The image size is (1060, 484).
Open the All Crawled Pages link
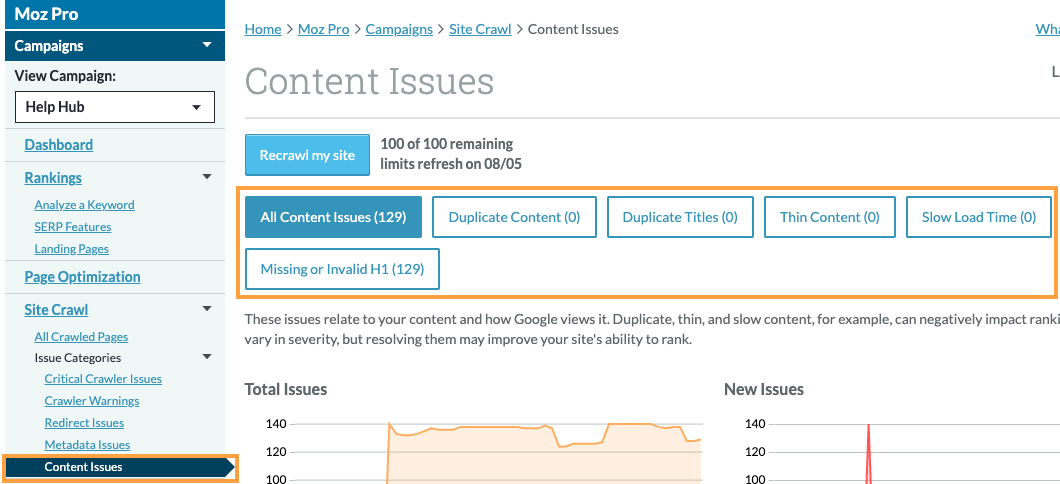click(81, 337)
